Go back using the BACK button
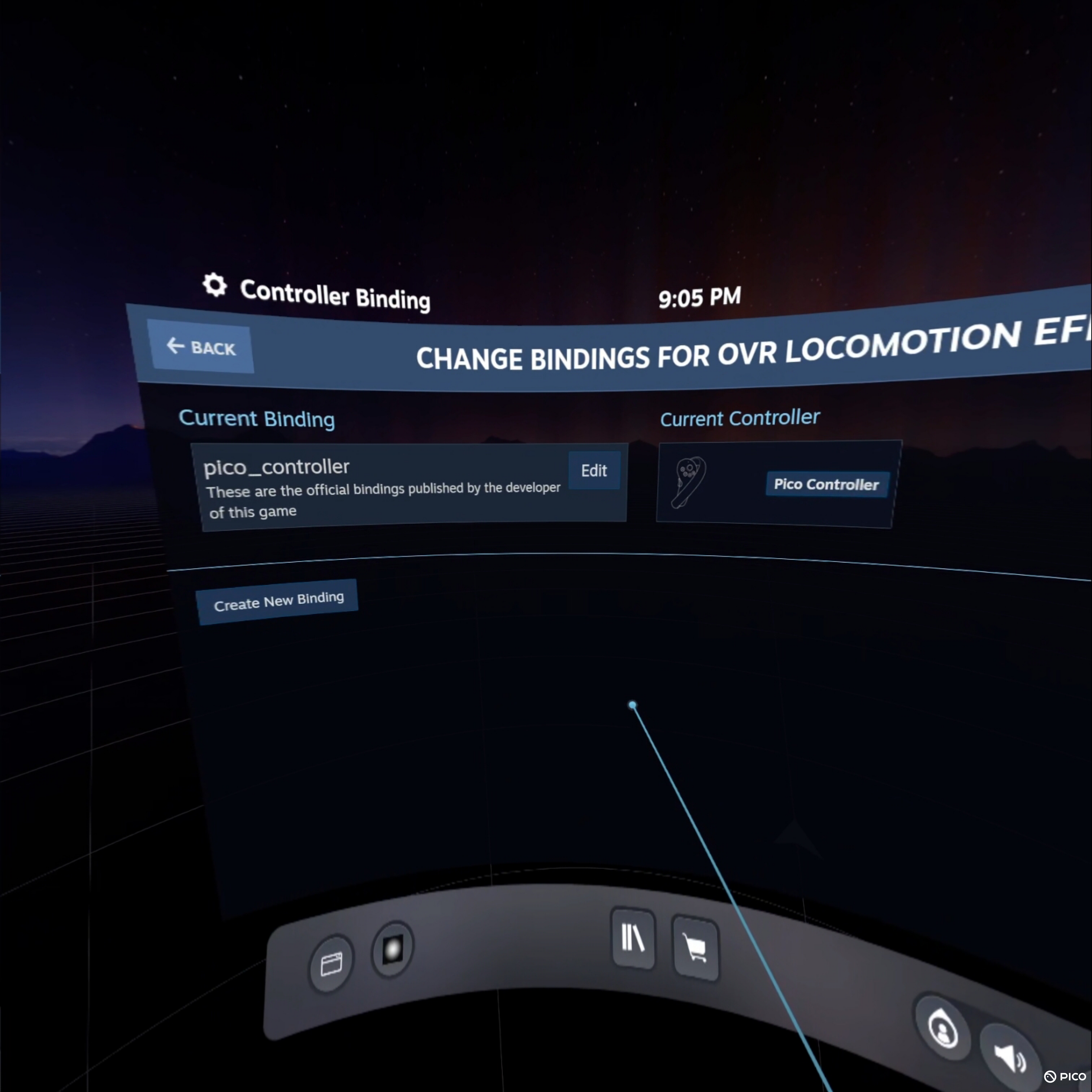 pyautogui.click(x=201, y=347)
